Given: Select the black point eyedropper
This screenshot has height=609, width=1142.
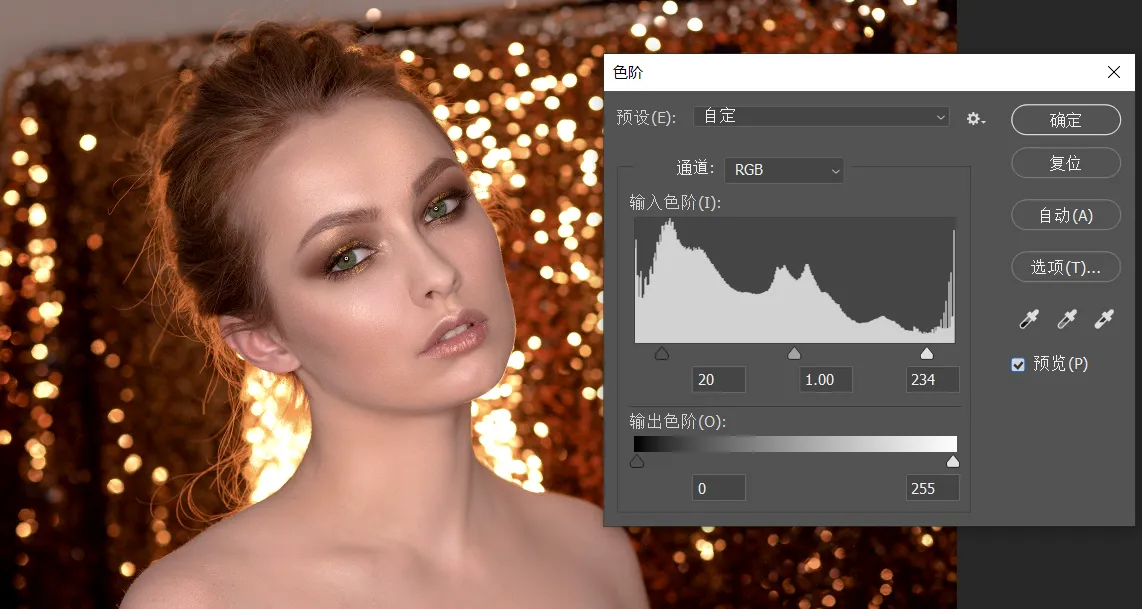Looking at the screenshot, I should (1028, 319).
